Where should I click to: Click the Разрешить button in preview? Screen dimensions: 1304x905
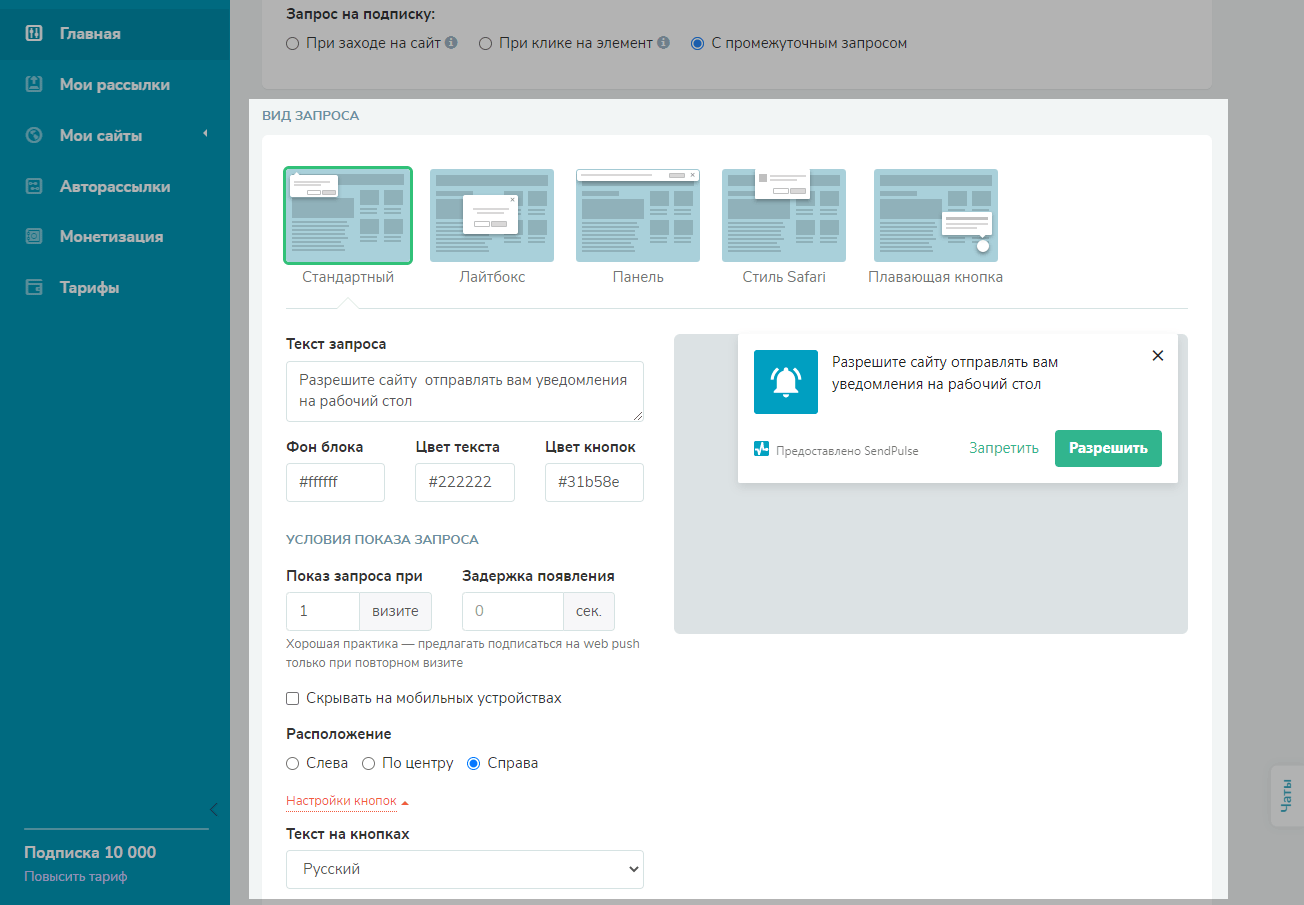pos(1108,448)
